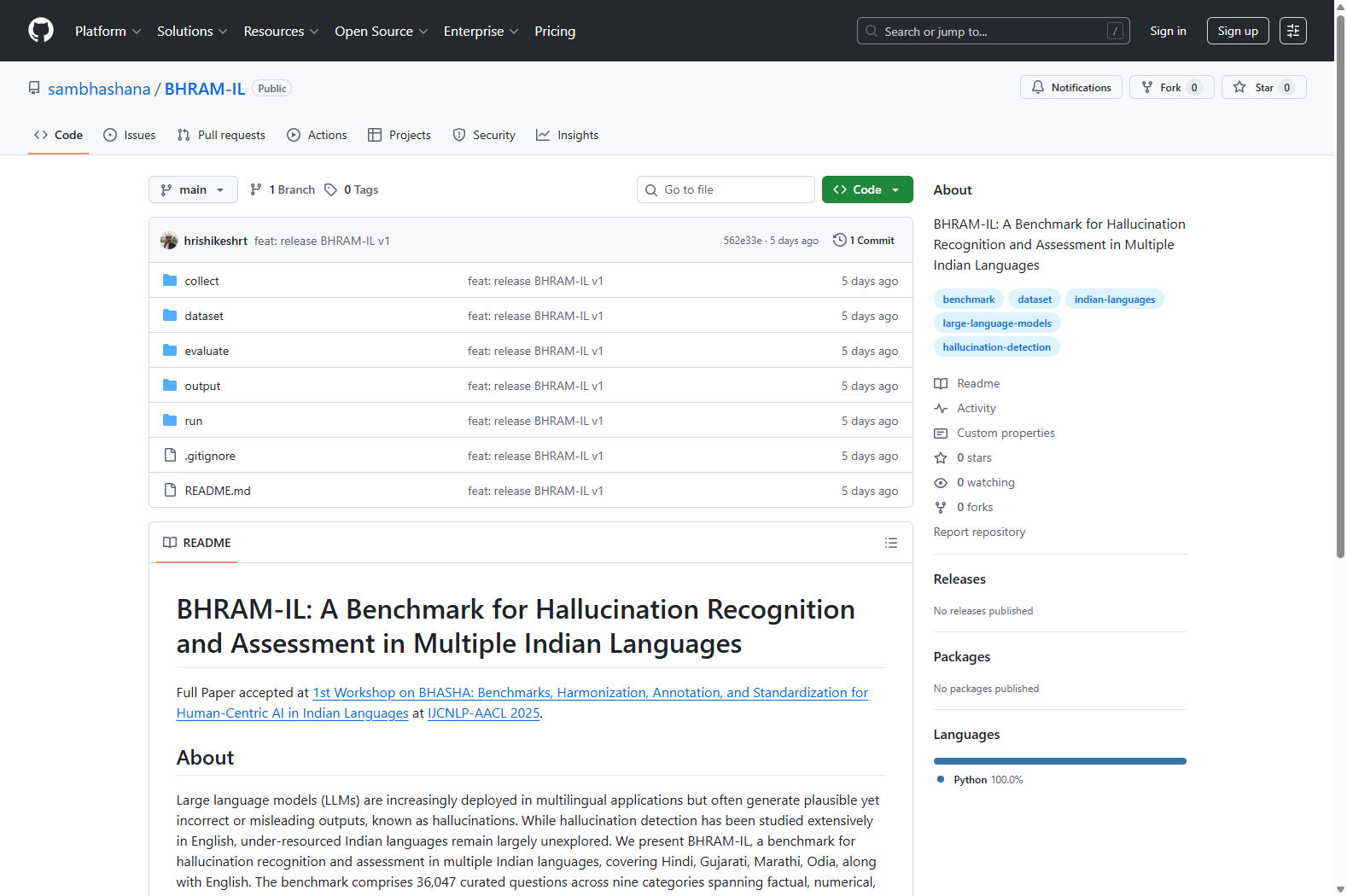Click the repository icon before sambhashana
The image size is (1347, 896).
pyautogui.click(x=34, y=88)
